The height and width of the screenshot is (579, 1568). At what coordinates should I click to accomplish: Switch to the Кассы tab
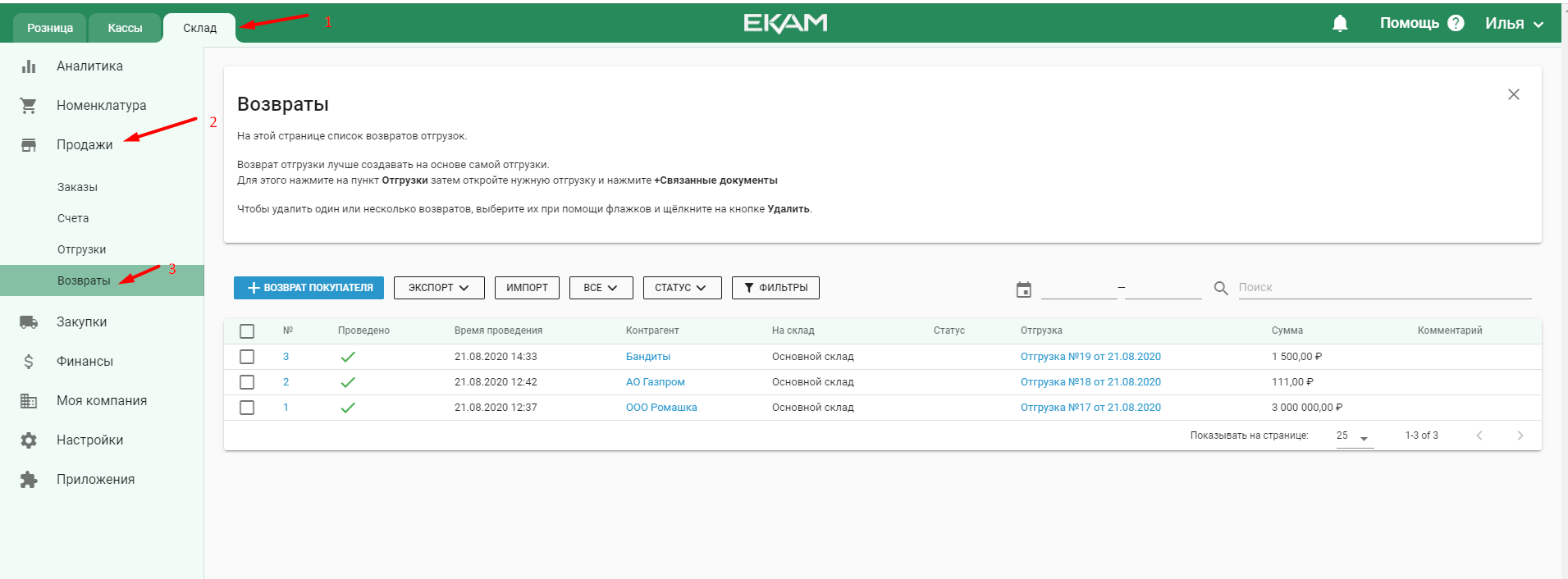point(125,28)
